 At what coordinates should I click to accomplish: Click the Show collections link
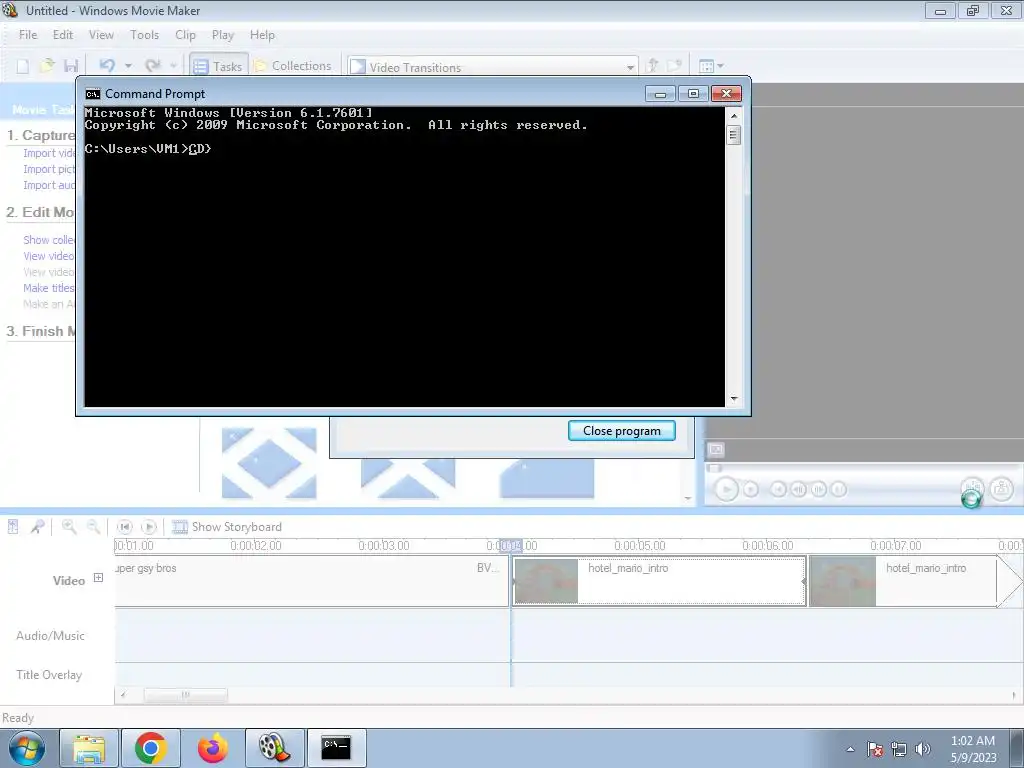pyautogui.click(x=49, y=240)
